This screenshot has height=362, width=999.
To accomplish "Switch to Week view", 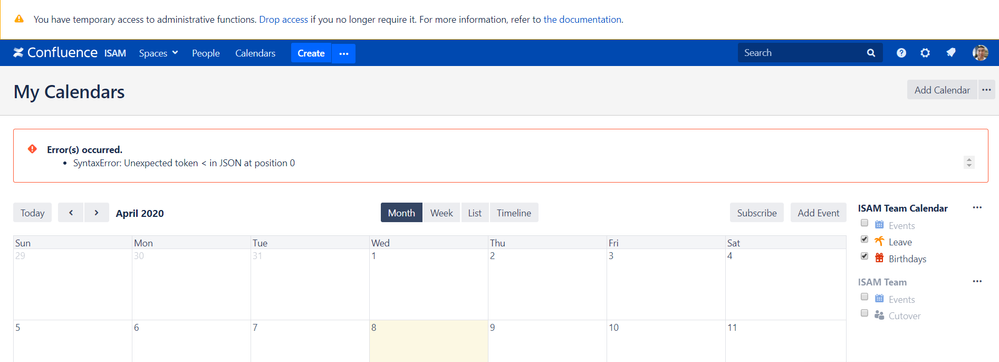I will click(442, 213).
